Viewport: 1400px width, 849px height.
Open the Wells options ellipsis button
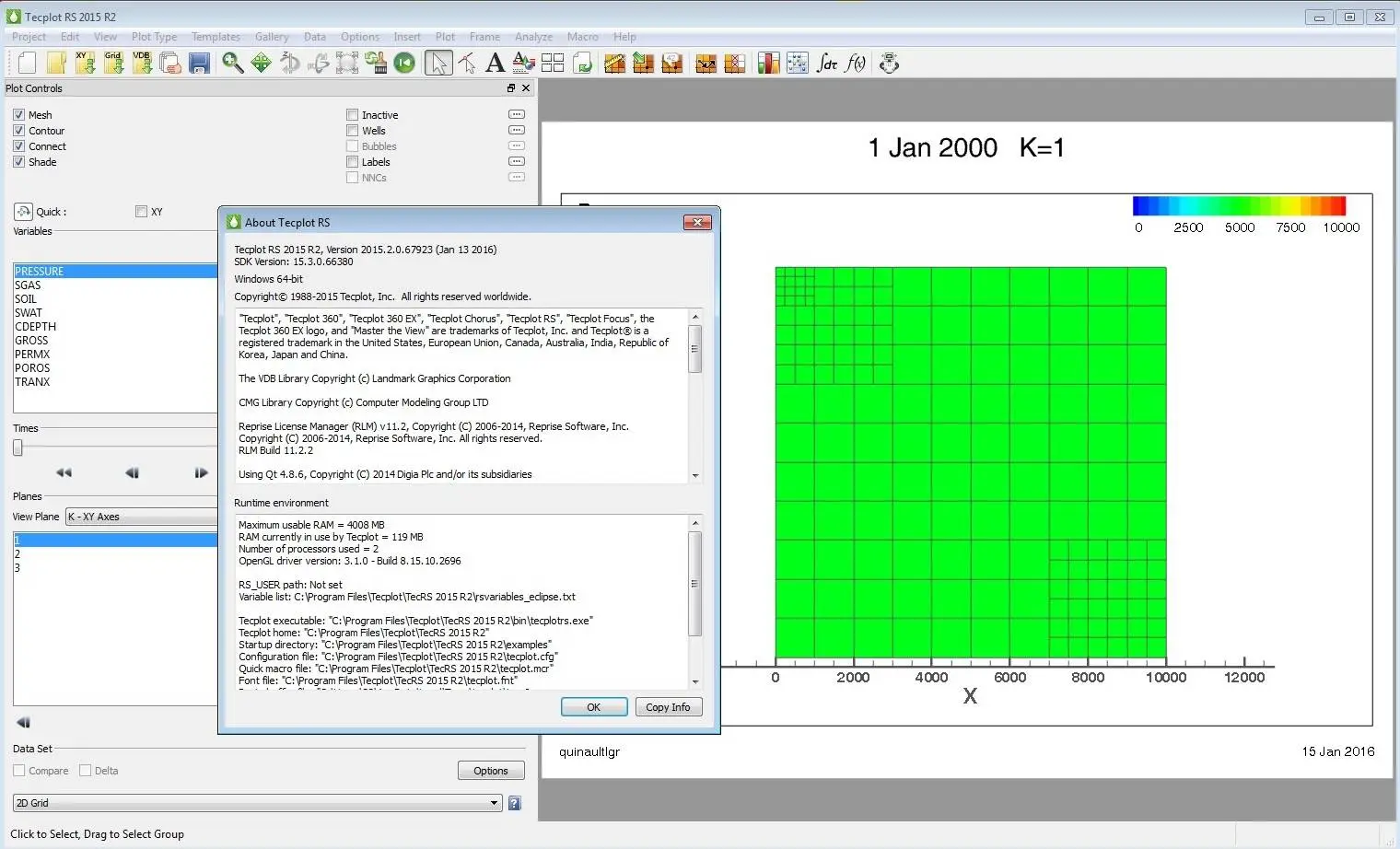(x=517, y=131)
